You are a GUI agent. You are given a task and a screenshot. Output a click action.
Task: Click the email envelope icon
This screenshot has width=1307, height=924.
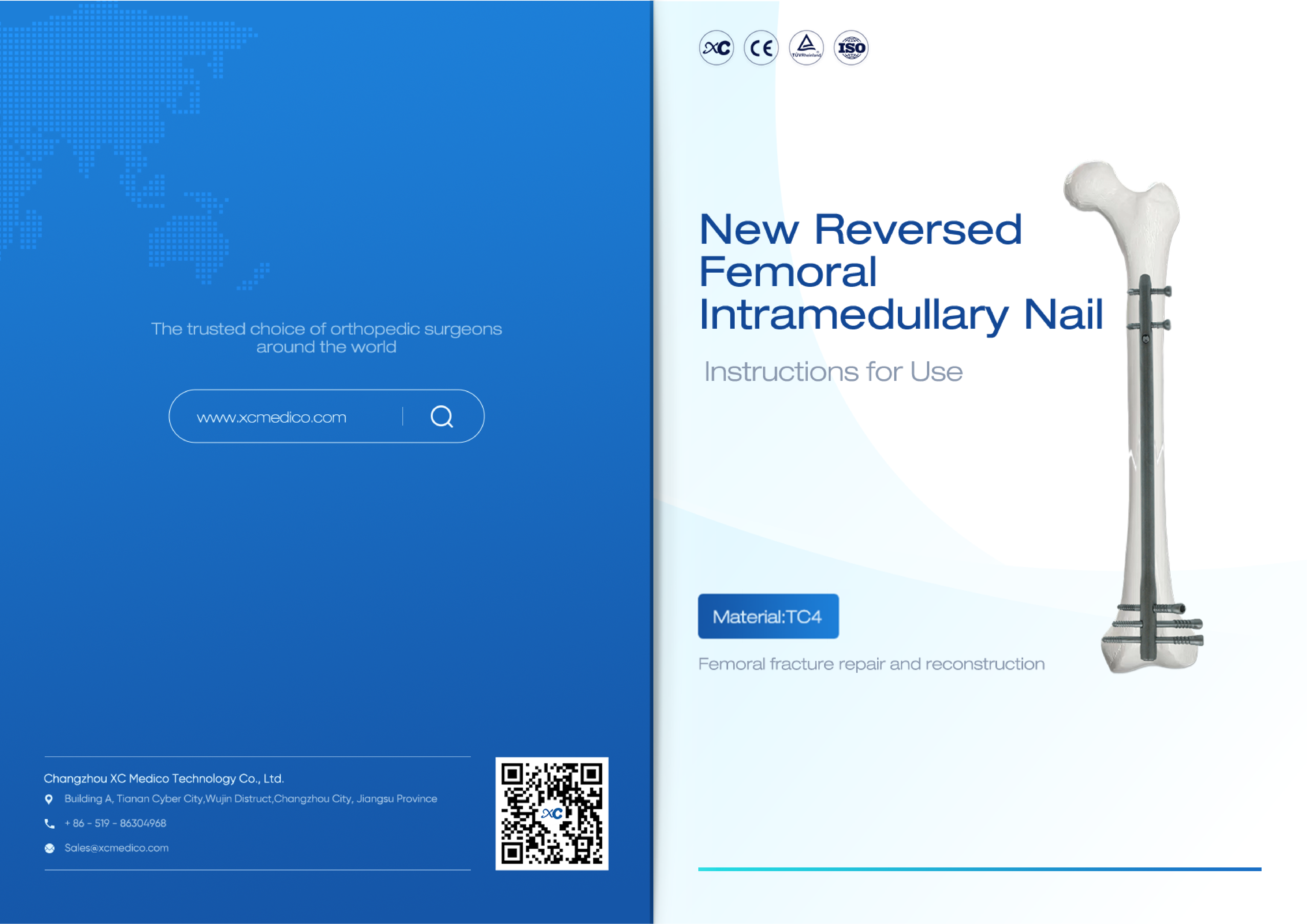(x=50, y=848)
